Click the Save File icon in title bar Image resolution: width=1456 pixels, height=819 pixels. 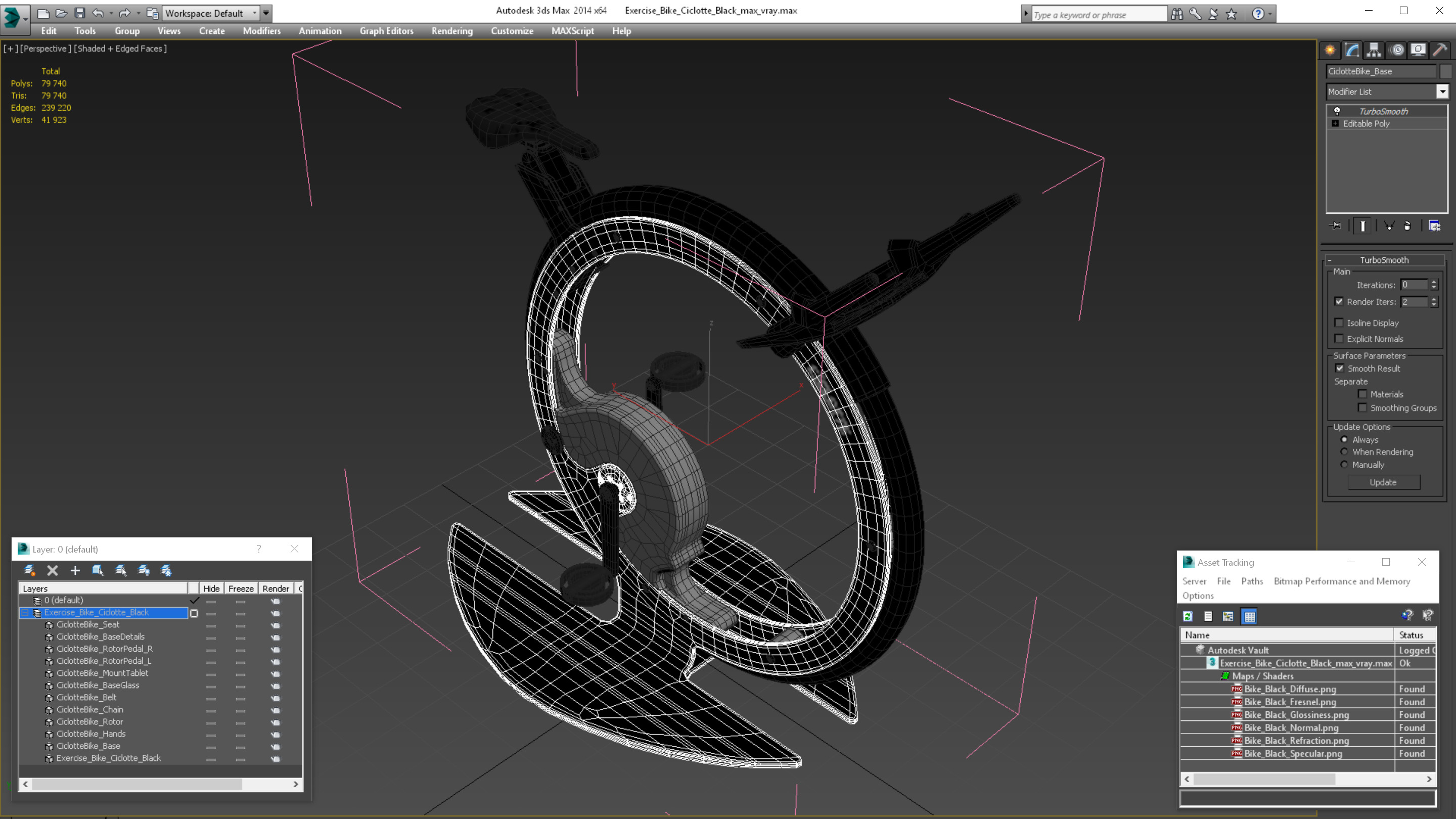[x=80, y=13]
